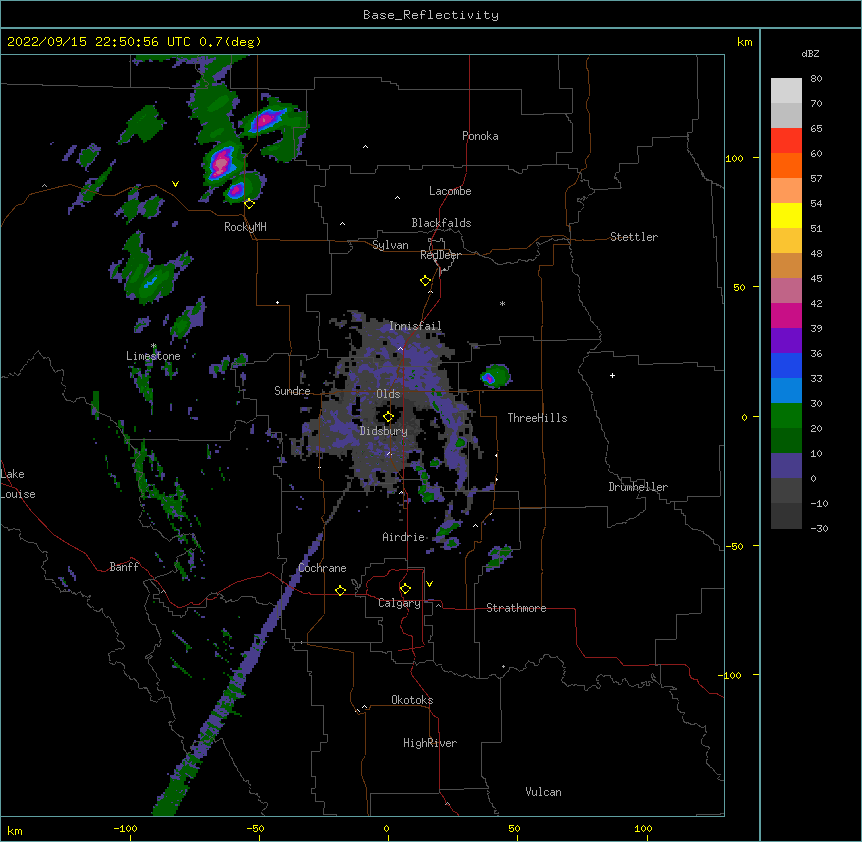Pick the bright green 20-30 dBZ swatch

(786, 416)
